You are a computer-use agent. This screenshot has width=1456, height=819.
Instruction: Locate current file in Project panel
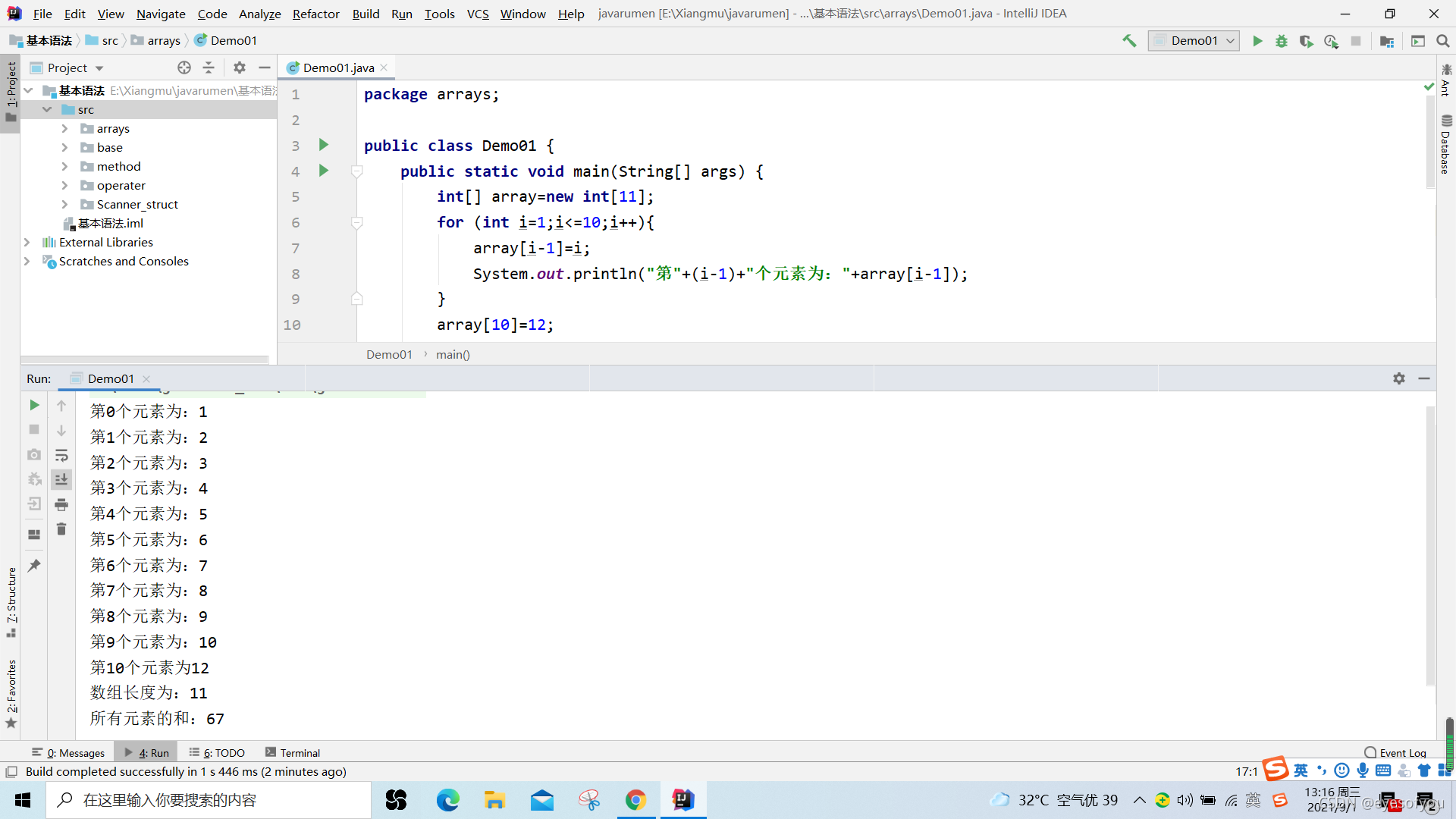[184, 67]
